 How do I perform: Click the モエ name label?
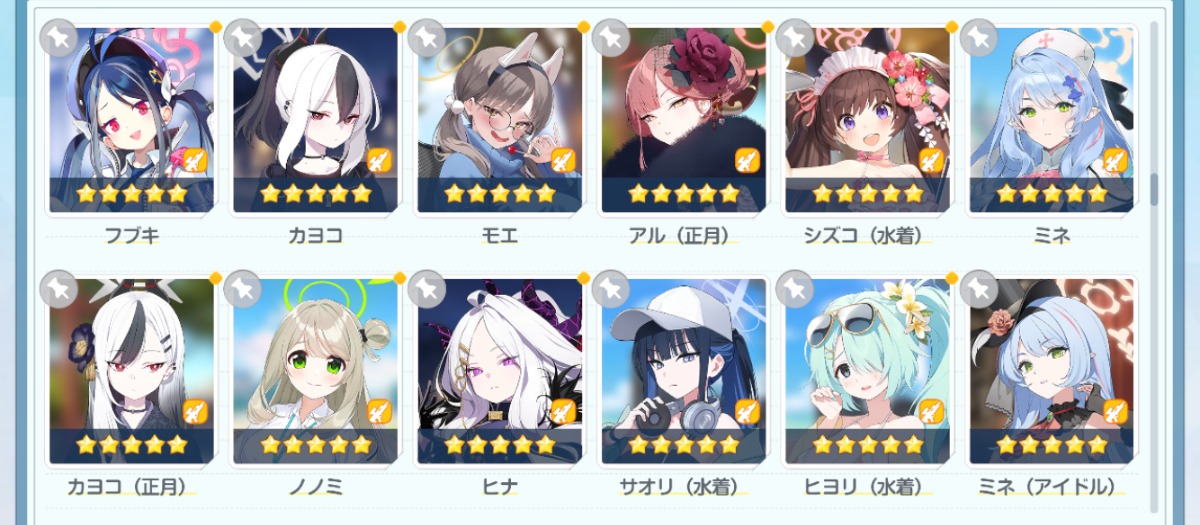click(x=499, y=236)
